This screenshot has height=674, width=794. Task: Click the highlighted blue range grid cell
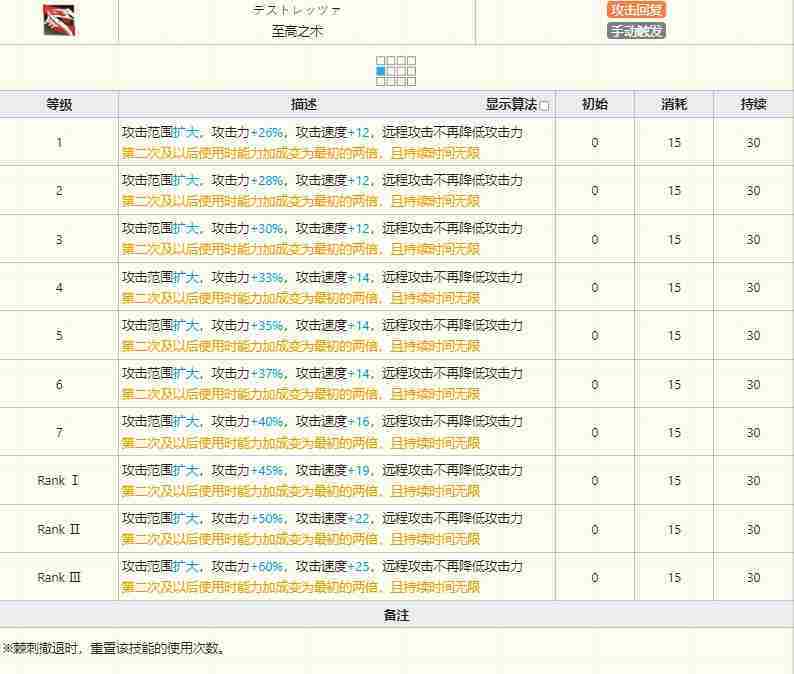coord(381,71)
